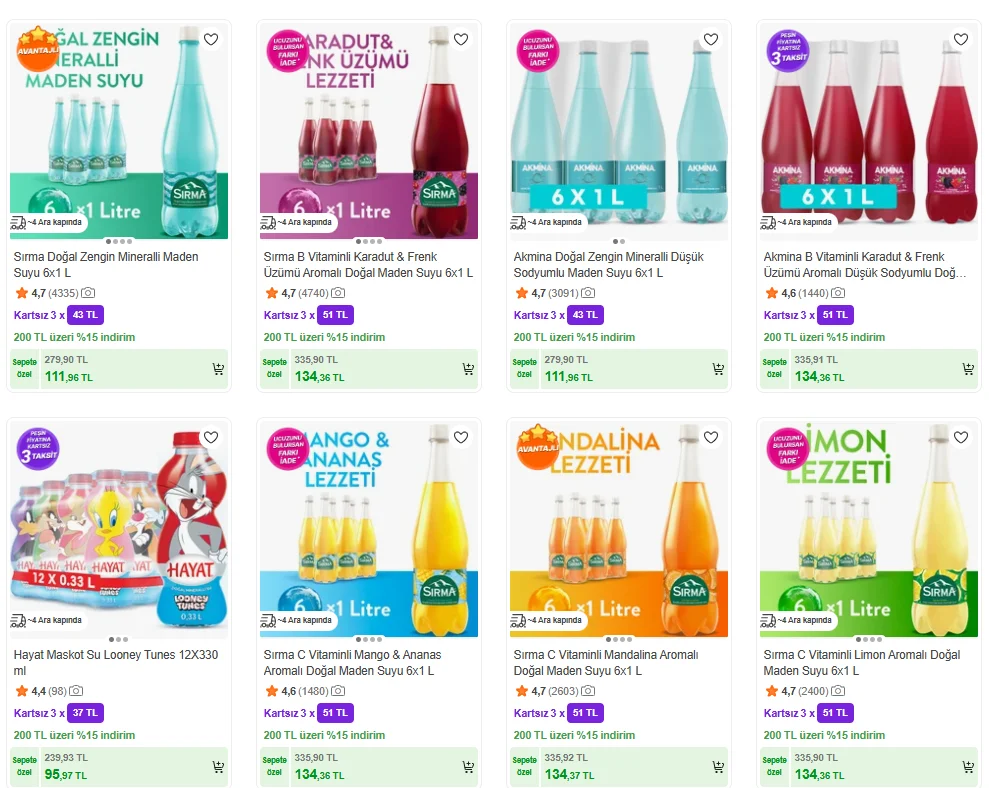989x788 pixels.
Task: Add Sırma Doğal Zengin Mineralli to cart
Action: click(x=218, y=369)
